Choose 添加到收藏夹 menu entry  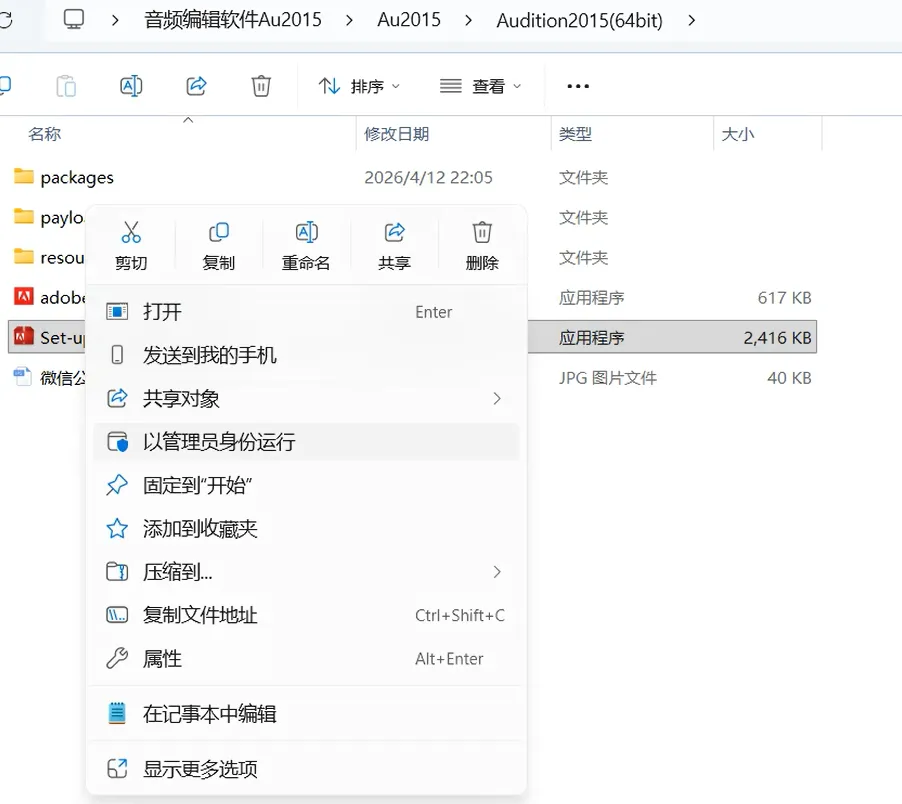click(306, 529)
